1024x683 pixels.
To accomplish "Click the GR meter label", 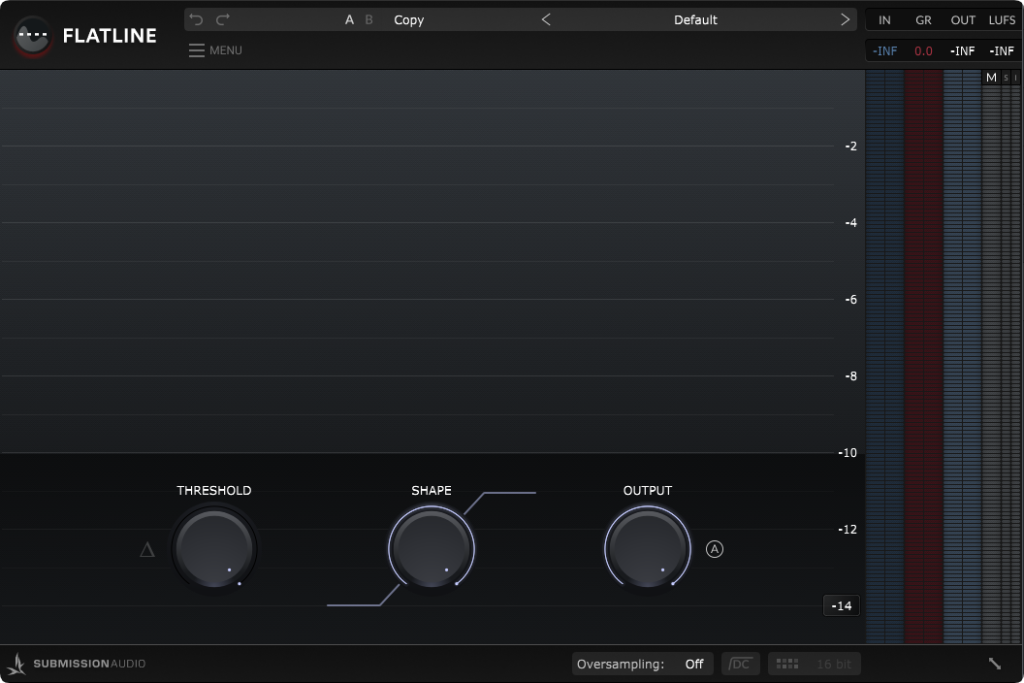I will click(x=923, y=20).
